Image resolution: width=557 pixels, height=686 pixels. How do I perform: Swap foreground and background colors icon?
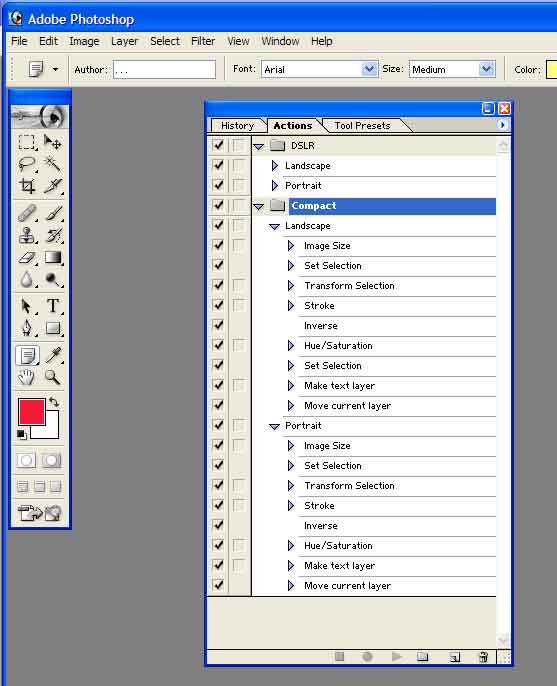click(x=54, y=402)
